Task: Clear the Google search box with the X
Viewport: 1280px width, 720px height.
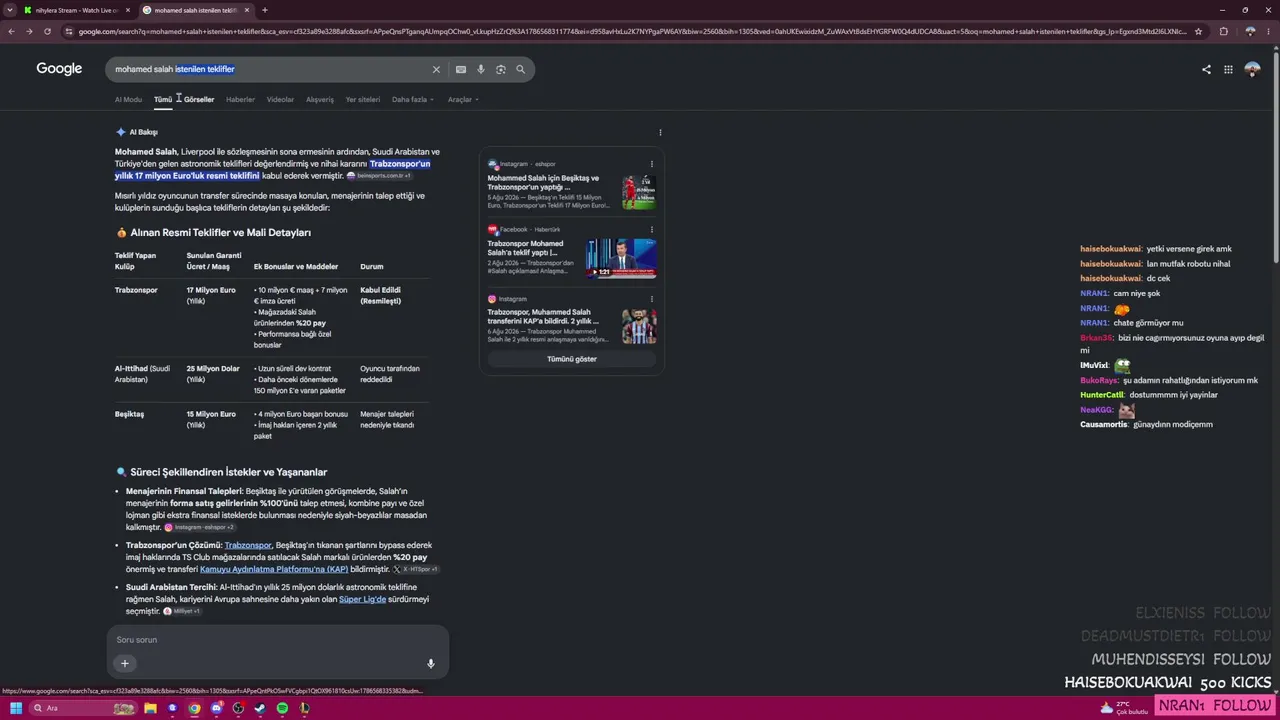Action: [x=436, y=69]
